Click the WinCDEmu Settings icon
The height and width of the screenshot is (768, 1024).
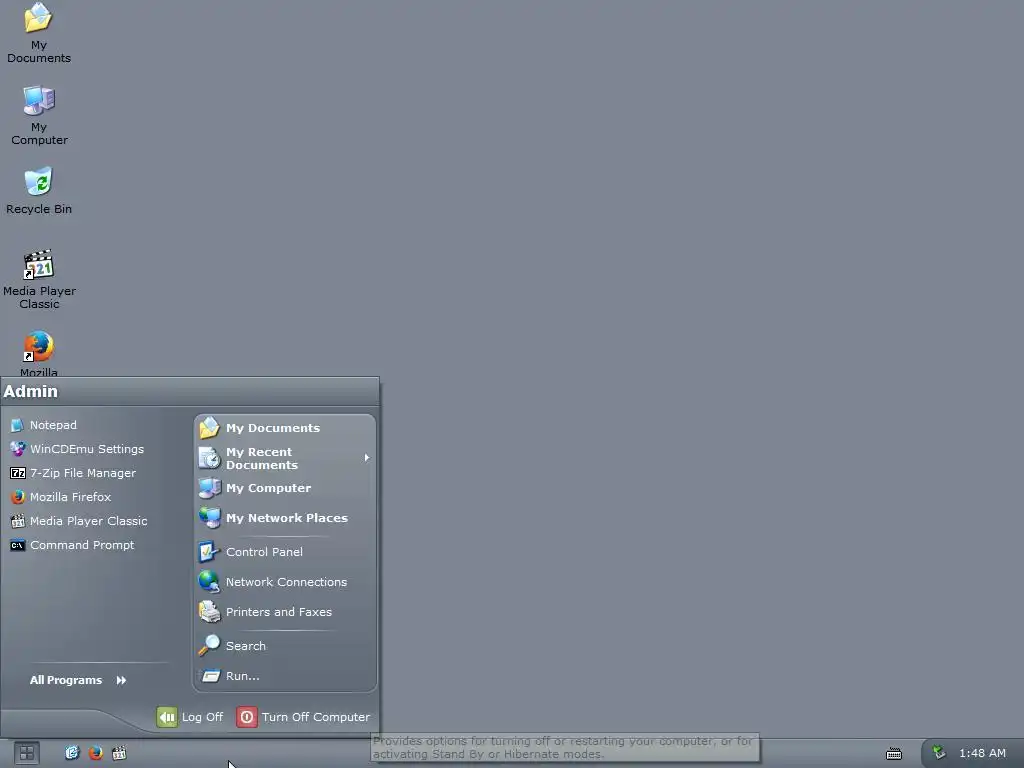pyautogui.click(x=18, y=449)
